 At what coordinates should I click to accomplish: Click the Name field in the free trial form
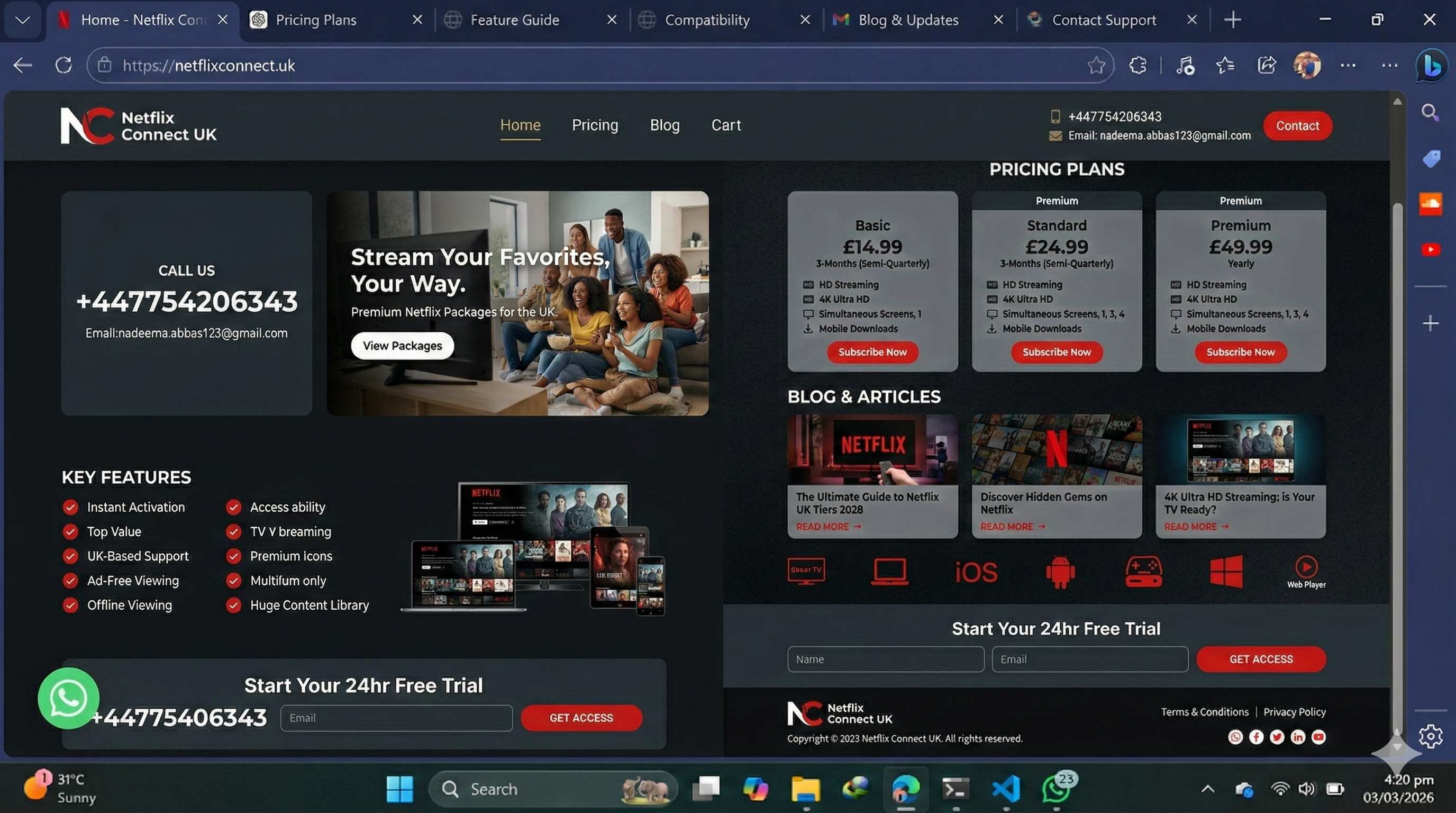[x=885, y=658]
